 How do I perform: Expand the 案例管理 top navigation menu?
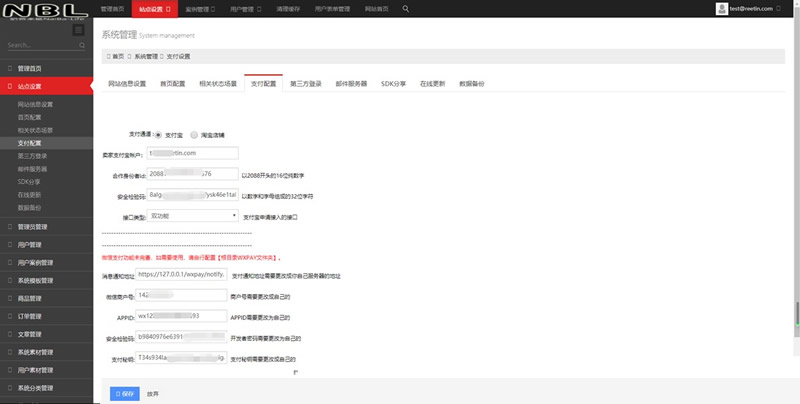pyautogui.click(x=200, y=9)
